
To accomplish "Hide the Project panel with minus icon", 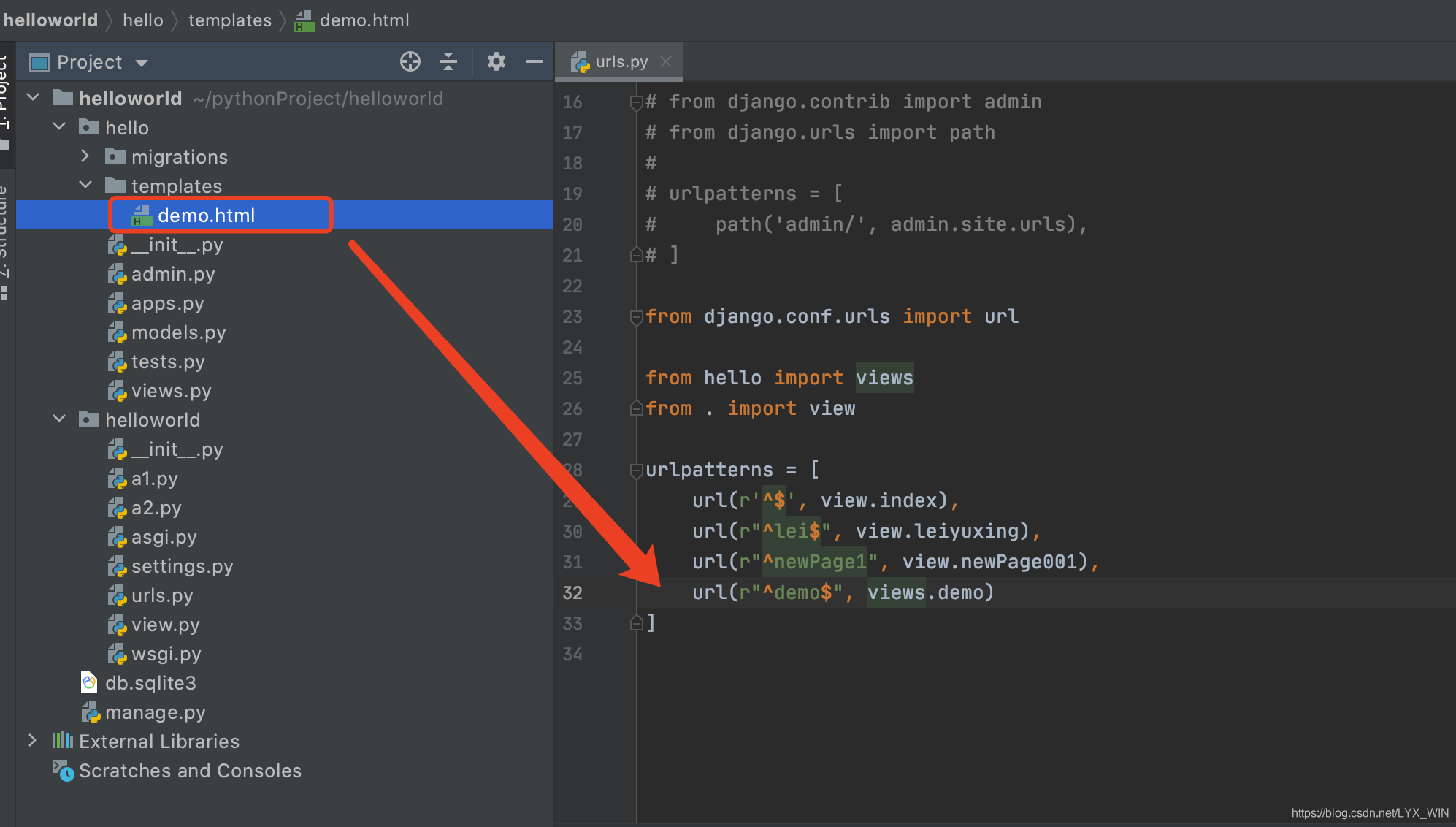I will [534, 62].
